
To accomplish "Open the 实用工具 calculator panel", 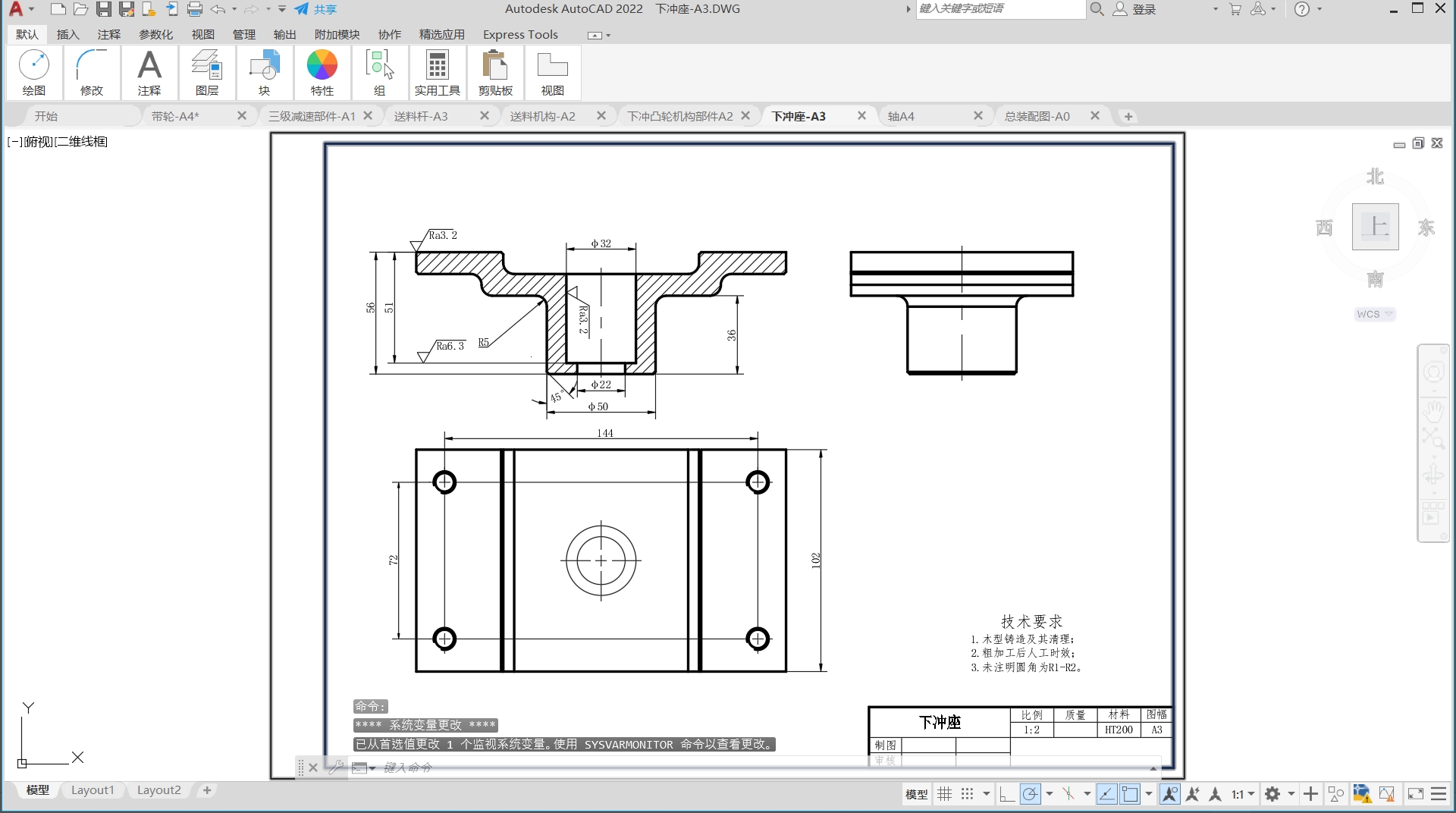I will click(x=438, y=73).
